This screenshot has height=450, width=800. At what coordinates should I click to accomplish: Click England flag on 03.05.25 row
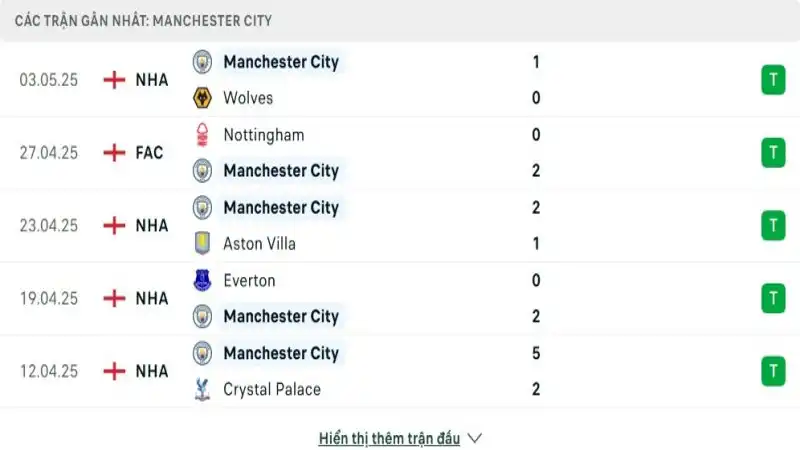click(115, 80)
